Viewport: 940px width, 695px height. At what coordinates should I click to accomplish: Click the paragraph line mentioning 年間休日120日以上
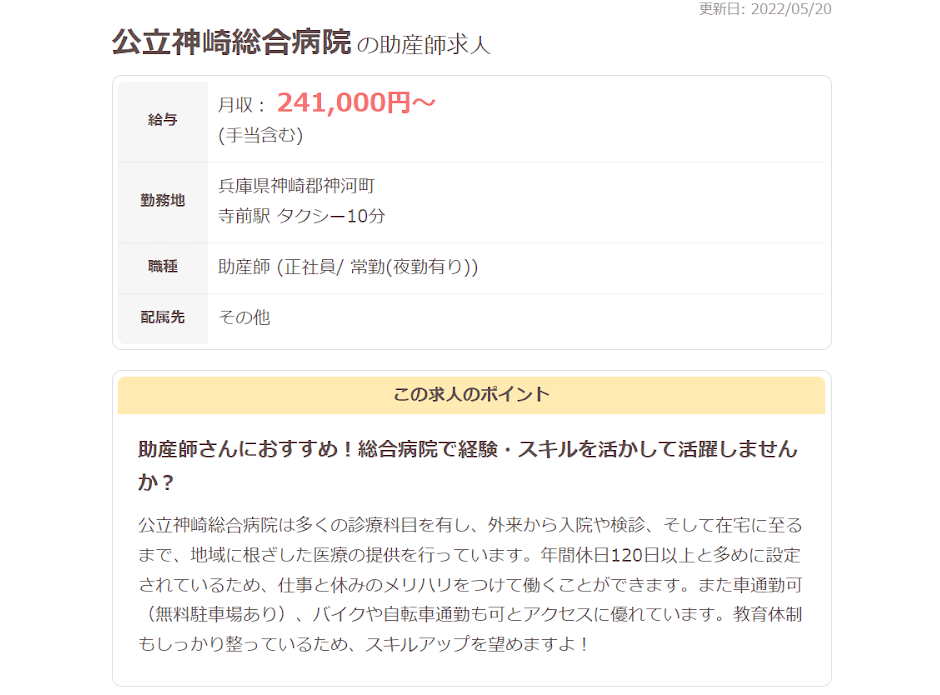pos(470,555)
